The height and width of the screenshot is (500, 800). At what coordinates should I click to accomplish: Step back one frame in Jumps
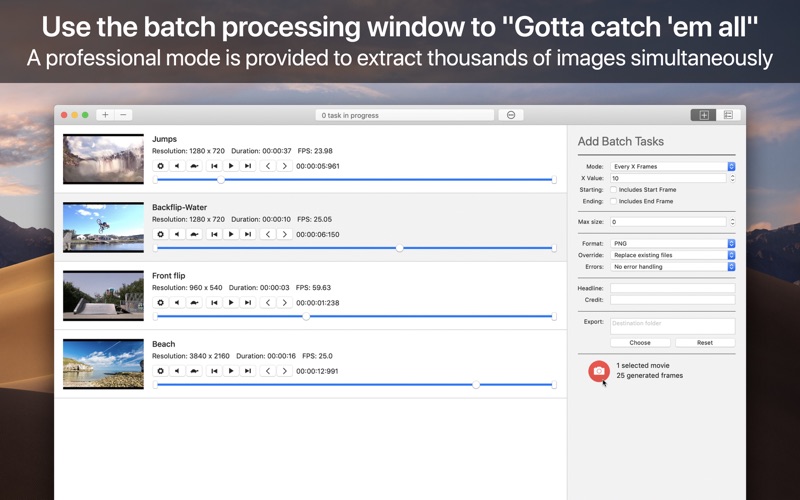(x=268, y=166)
